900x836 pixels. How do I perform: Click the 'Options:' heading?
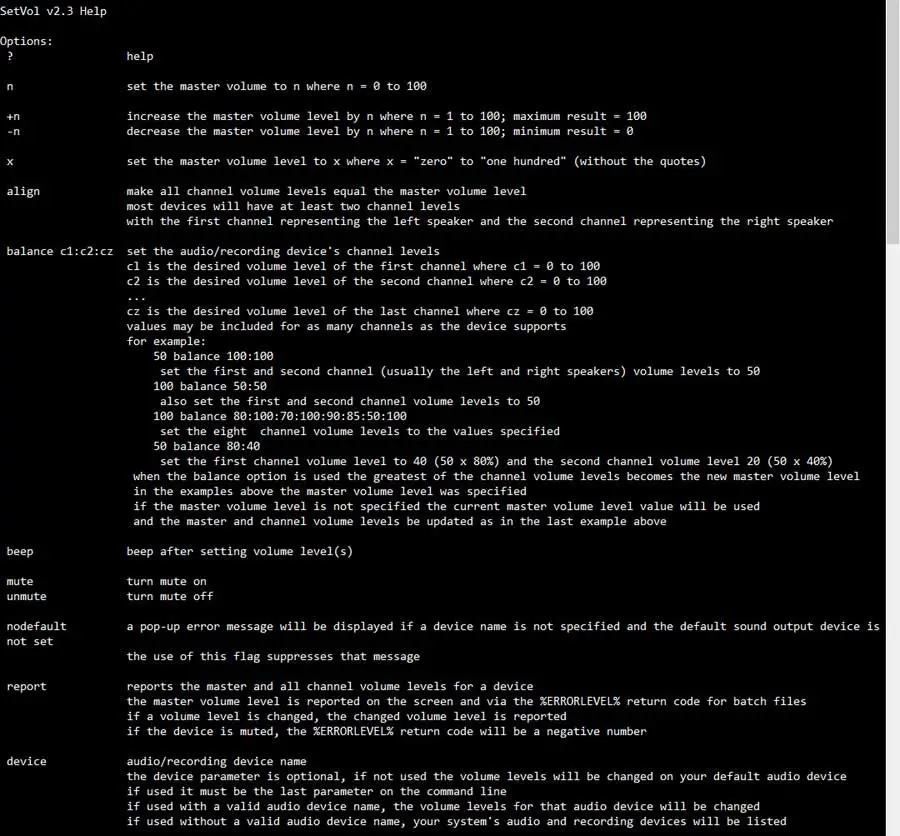[26, 41]
